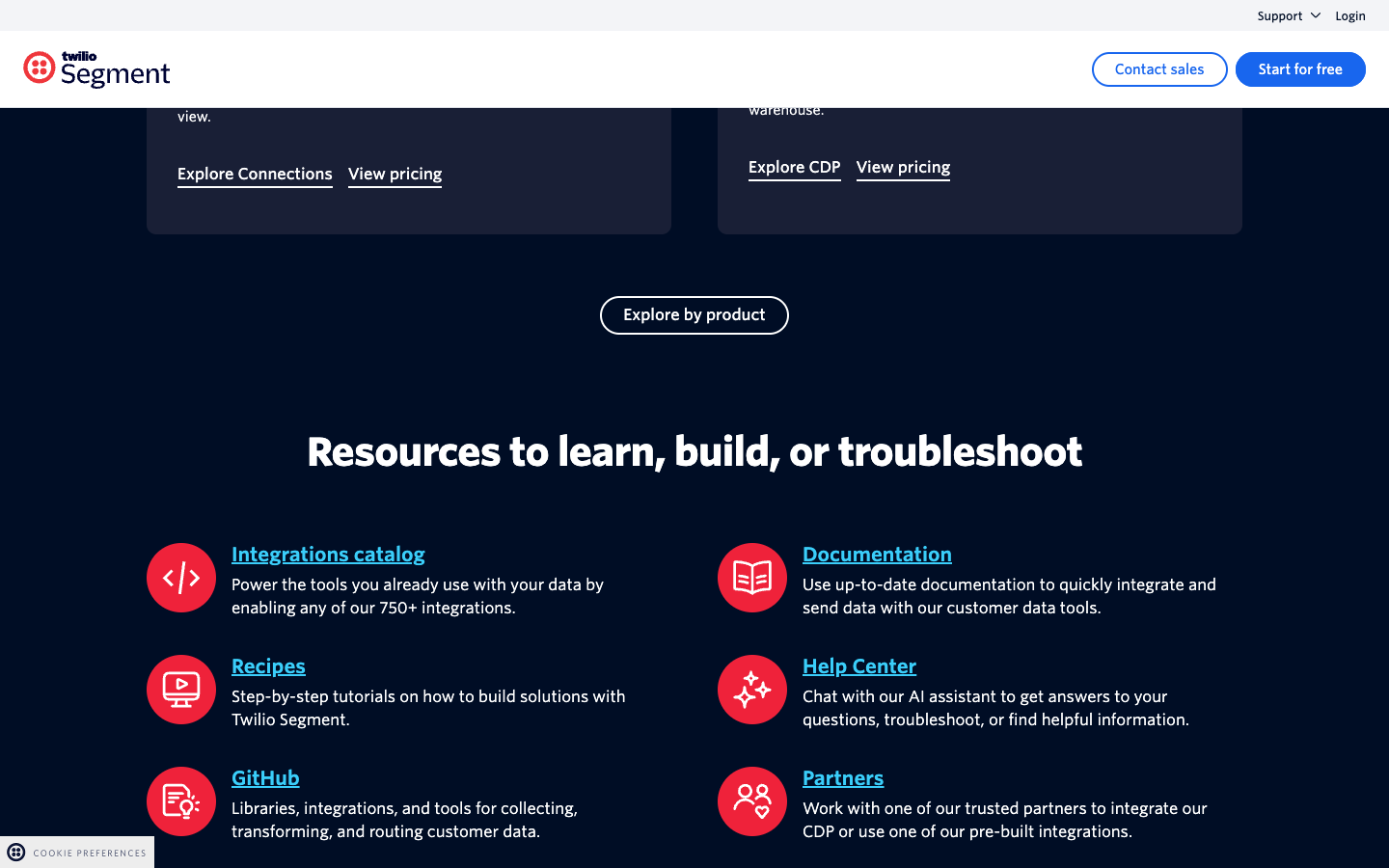Click the text 'Libraries, integrations, and tools for collecting'

404,808
